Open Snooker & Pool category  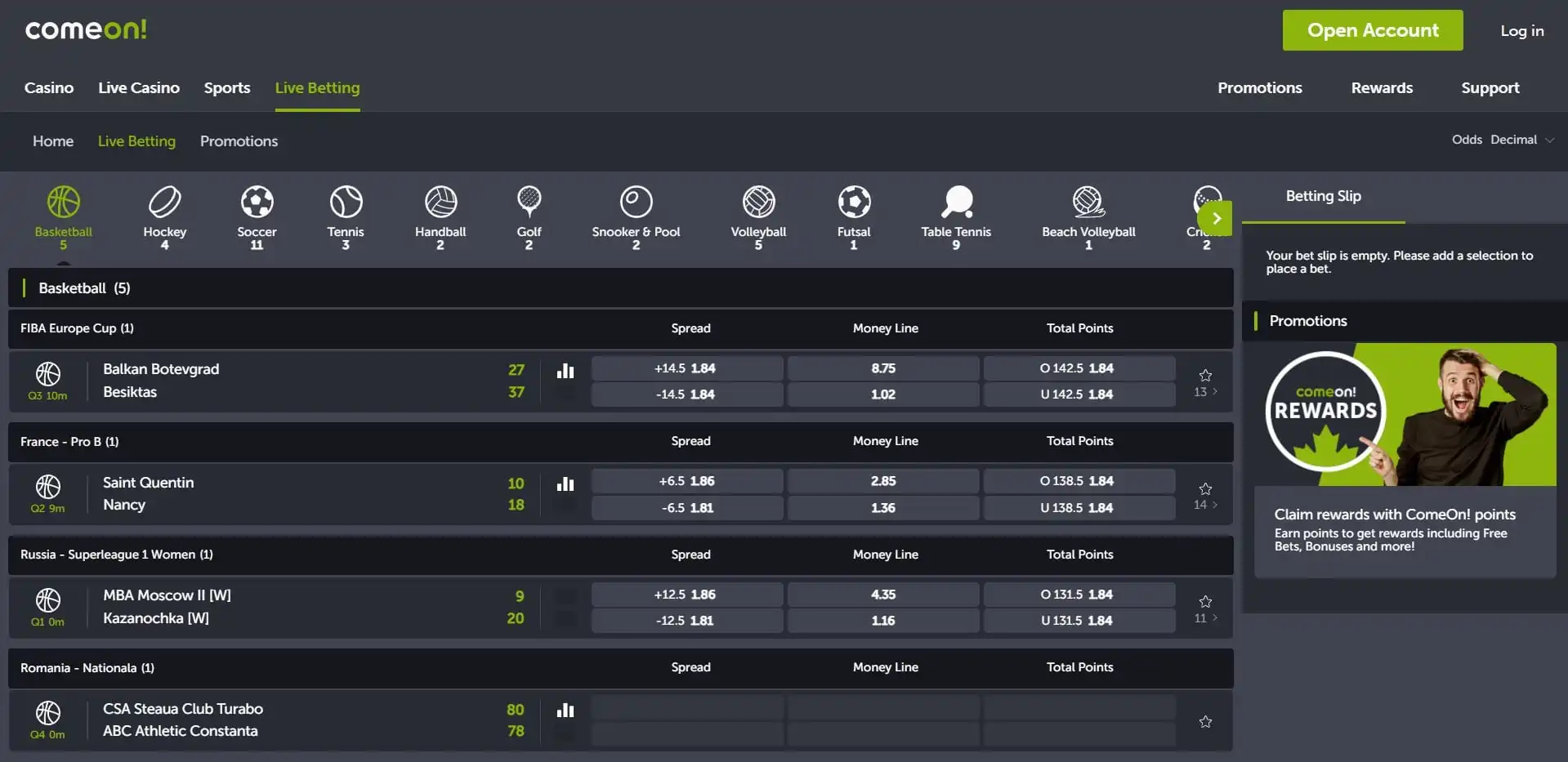click(x=636, y=203)
